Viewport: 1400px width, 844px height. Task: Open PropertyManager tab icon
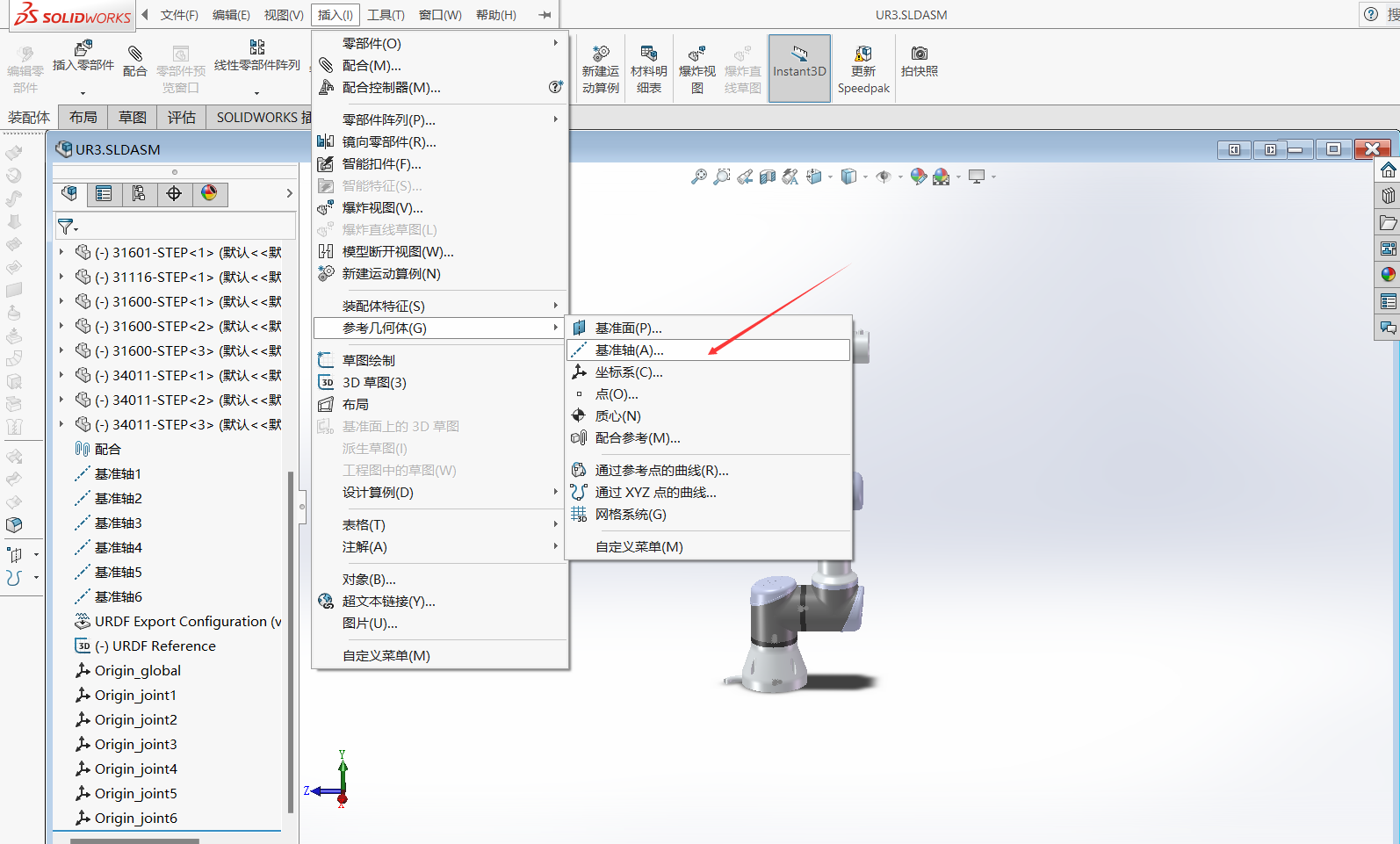tap(104, 193)
